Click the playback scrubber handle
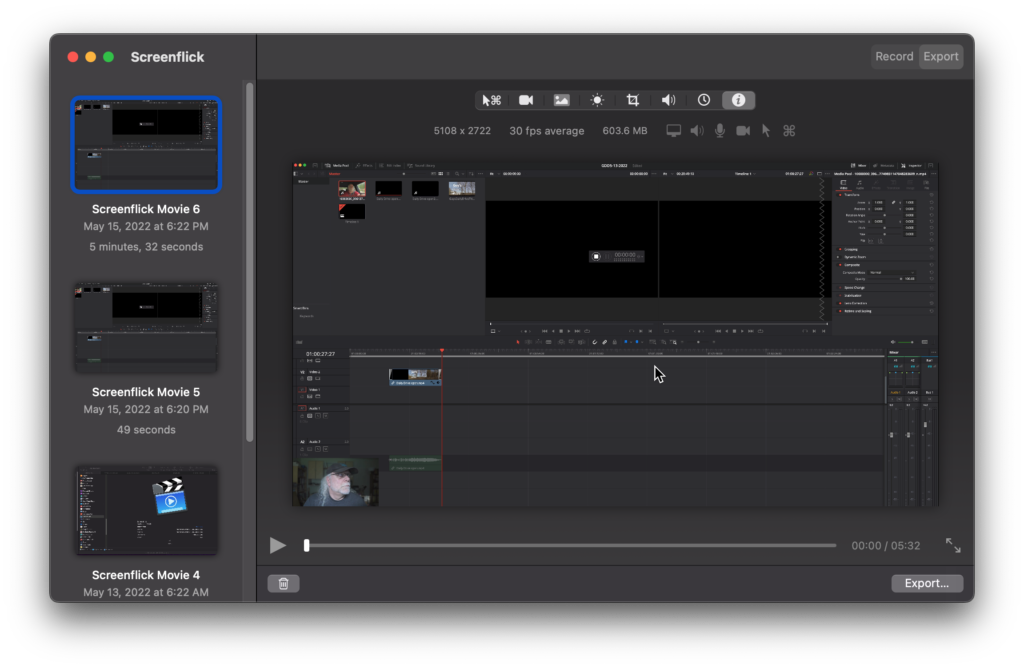This screenshot has width=1024, height=668. click(x=306, y=545)
